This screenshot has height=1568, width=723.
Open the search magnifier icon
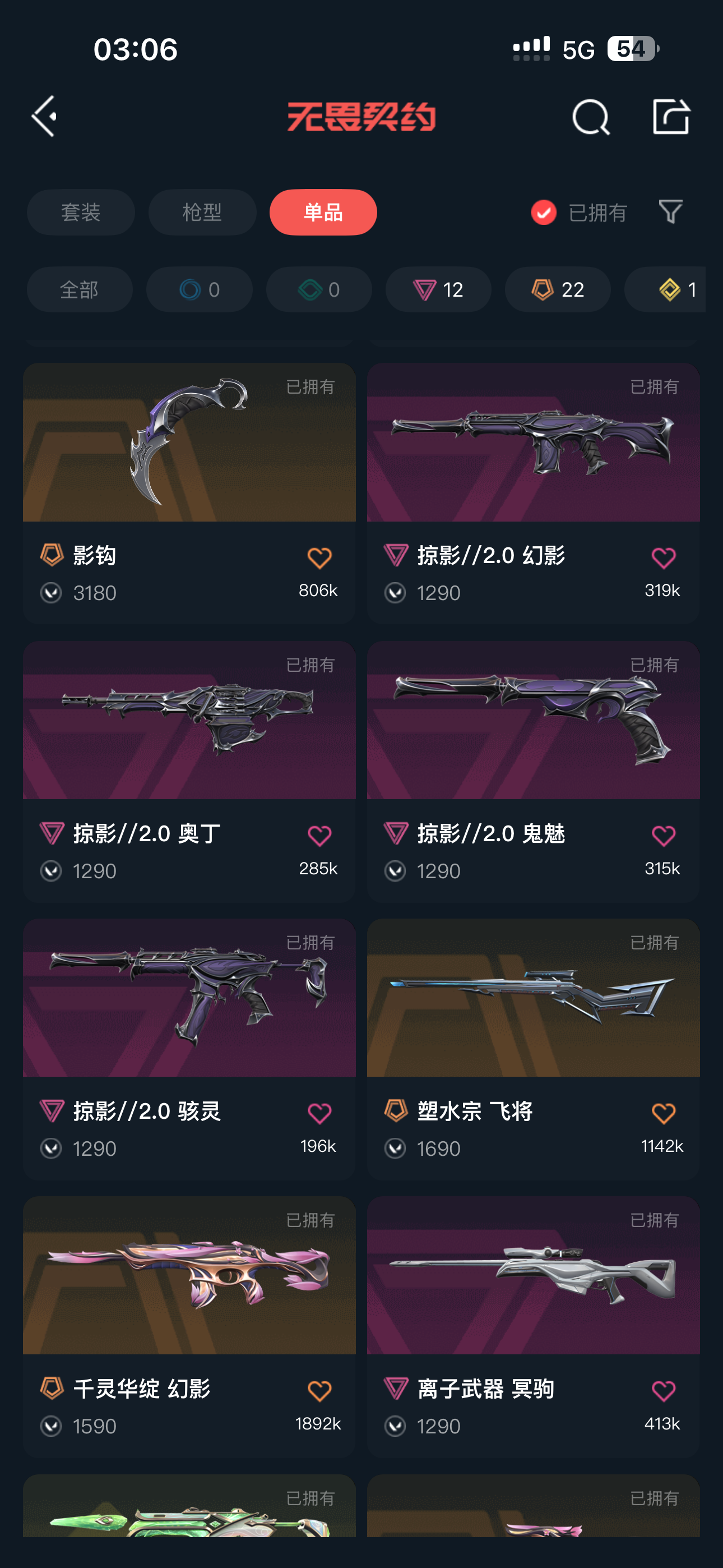coord(590,117)
